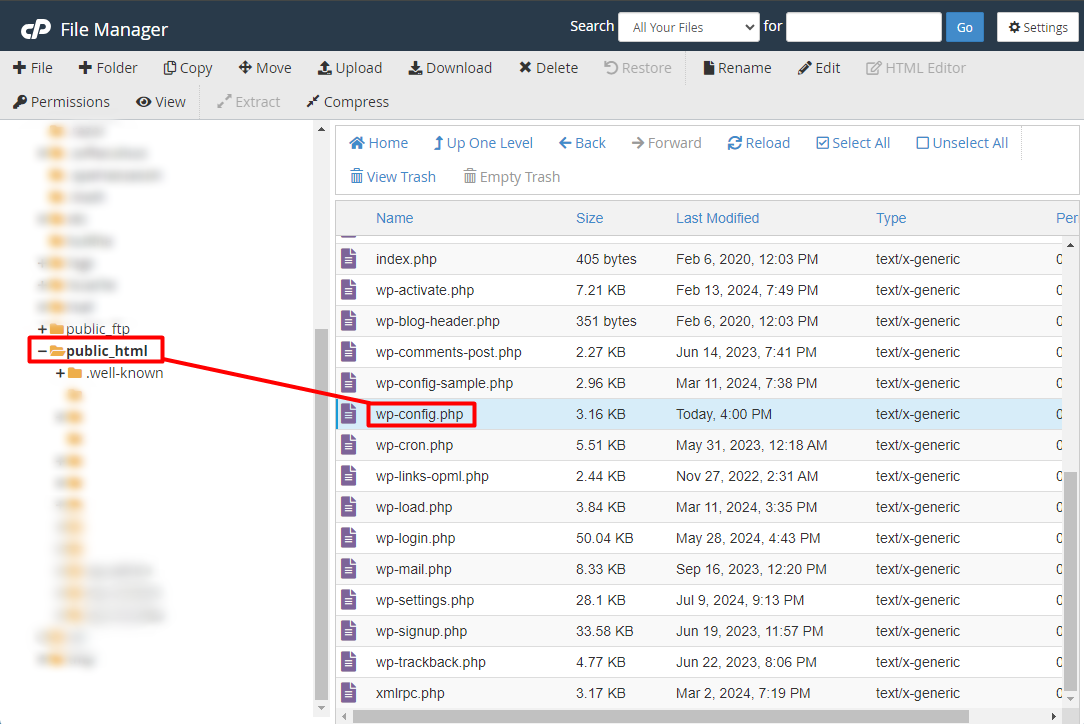Navigate Back in file browser
This screenshot has width=1084, height=724.
pyautogui.click(x=582, y=143)
